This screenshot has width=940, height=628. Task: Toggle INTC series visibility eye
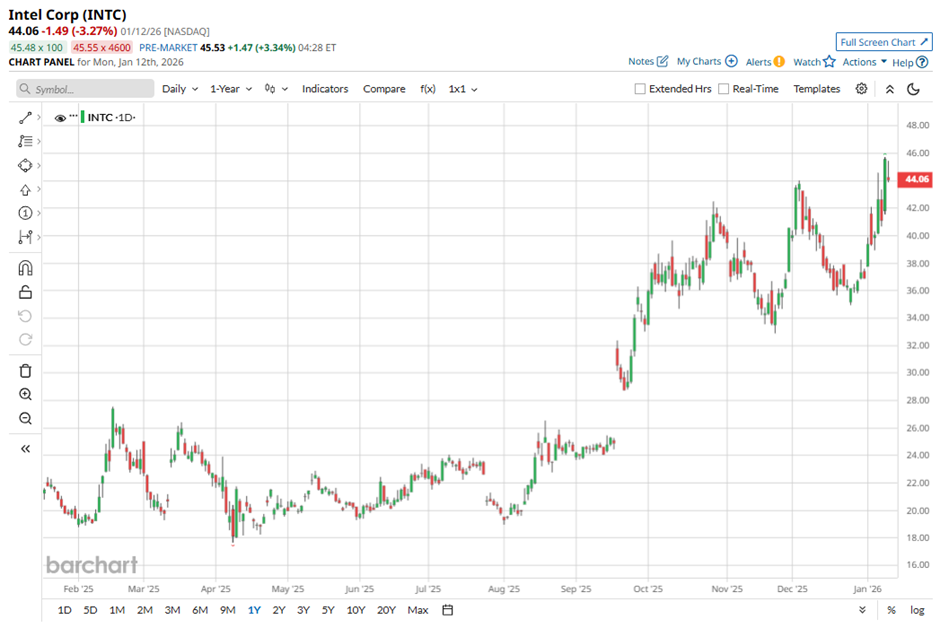[60, 118]
